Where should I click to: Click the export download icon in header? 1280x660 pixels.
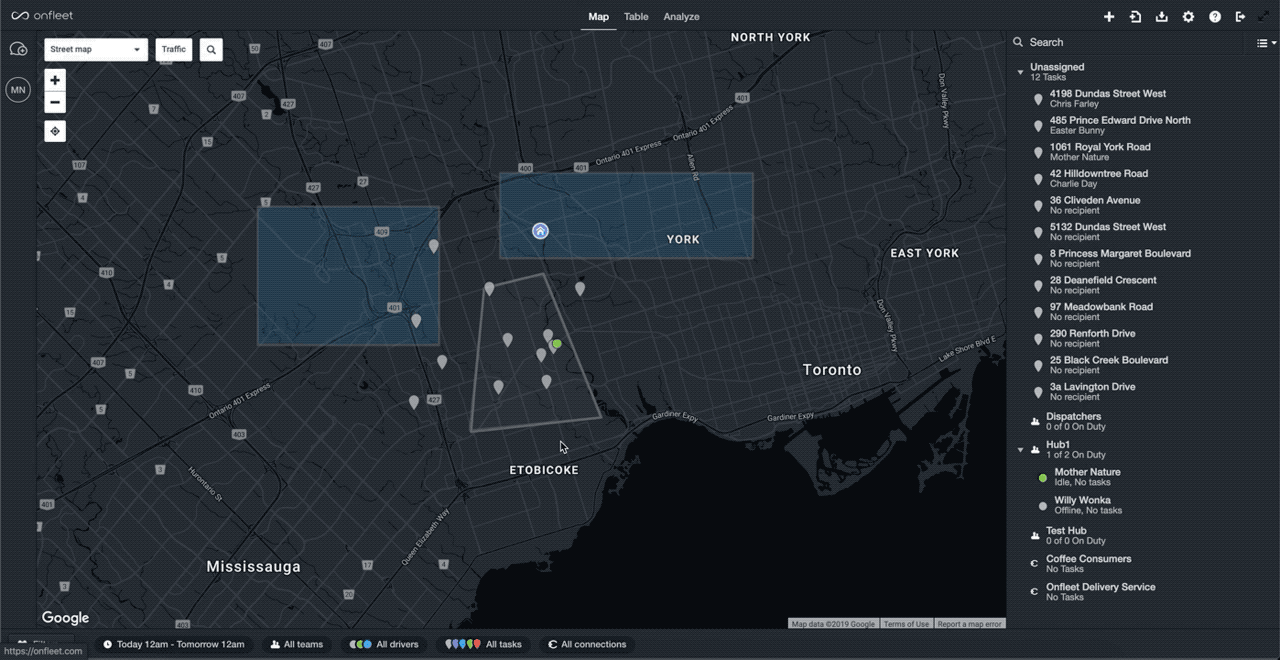tap(1161, 17)
